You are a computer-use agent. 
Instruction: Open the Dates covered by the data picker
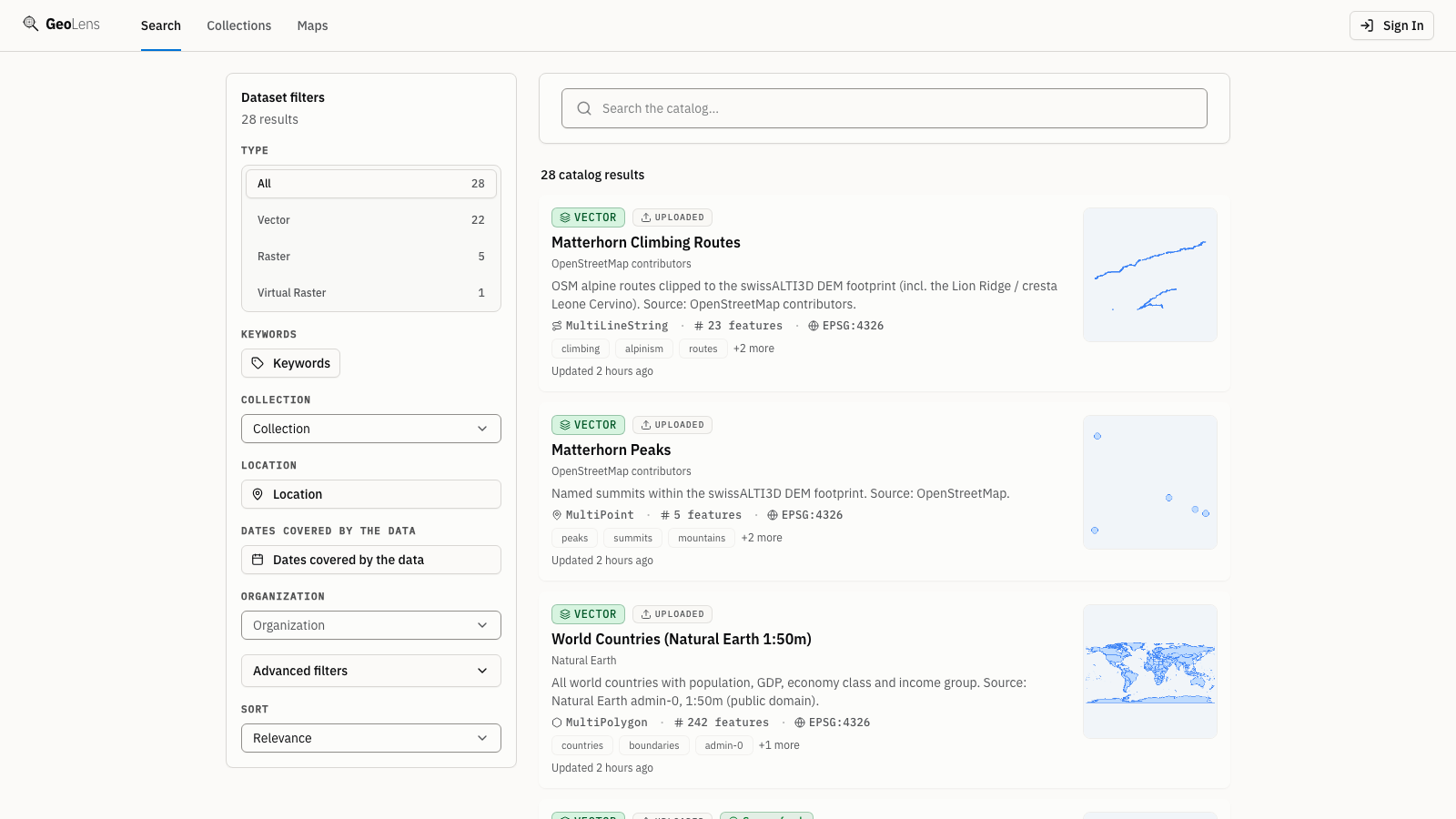coord(371,560)
